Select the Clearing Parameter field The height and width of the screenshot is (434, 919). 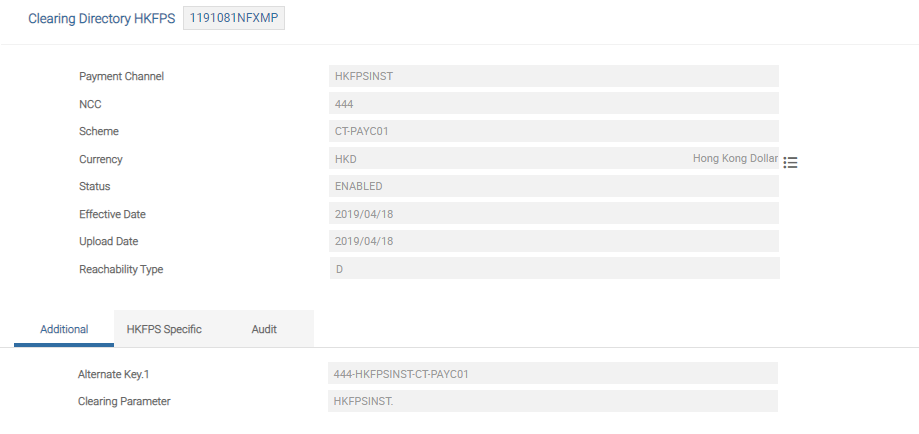553,401
